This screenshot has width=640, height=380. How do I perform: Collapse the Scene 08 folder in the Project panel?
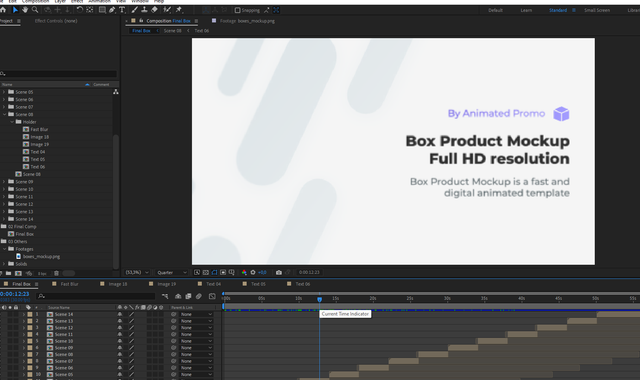(4, 114)
